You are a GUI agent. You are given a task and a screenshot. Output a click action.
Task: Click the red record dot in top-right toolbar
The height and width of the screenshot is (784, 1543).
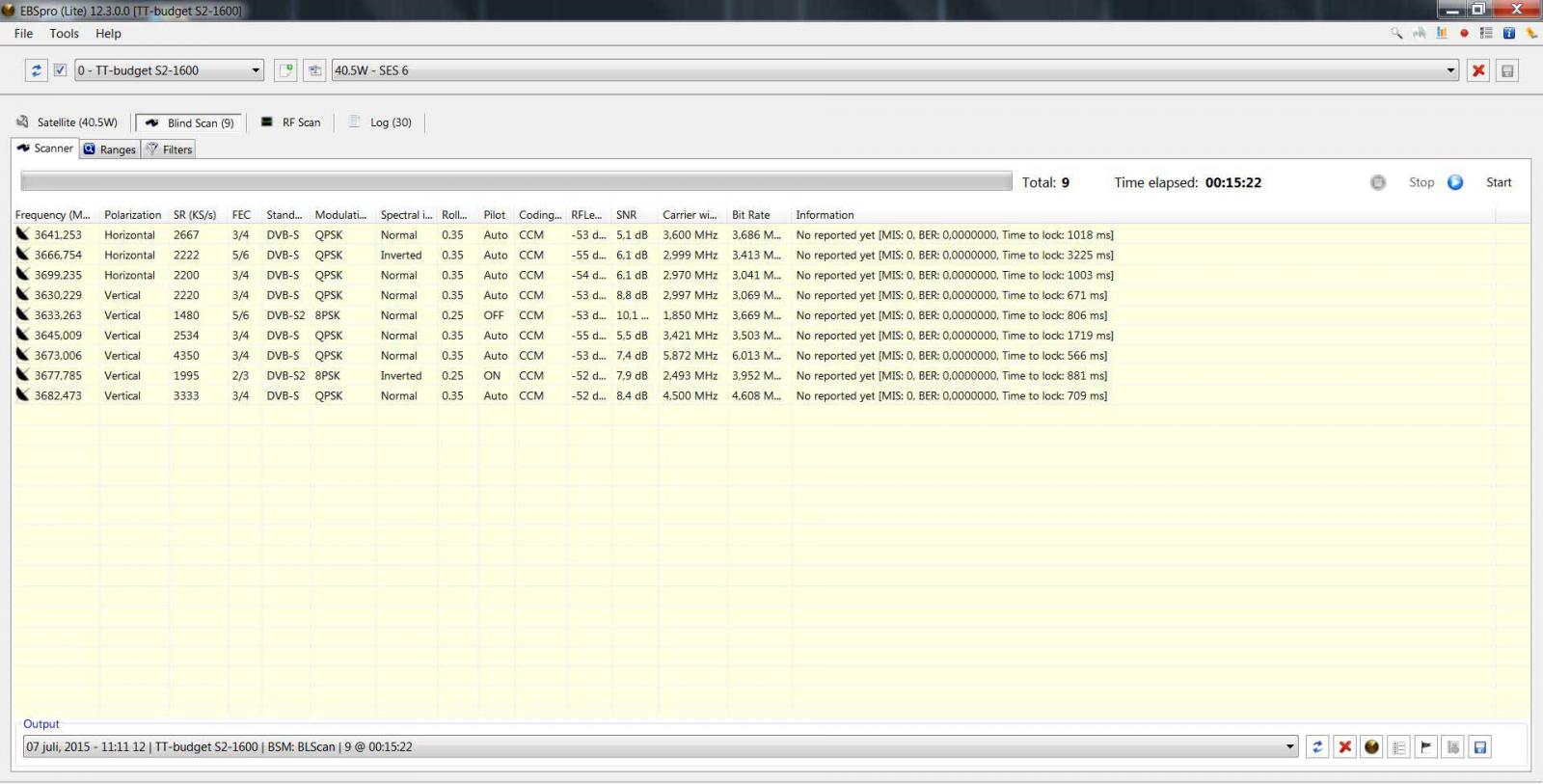pos(1464,33)
